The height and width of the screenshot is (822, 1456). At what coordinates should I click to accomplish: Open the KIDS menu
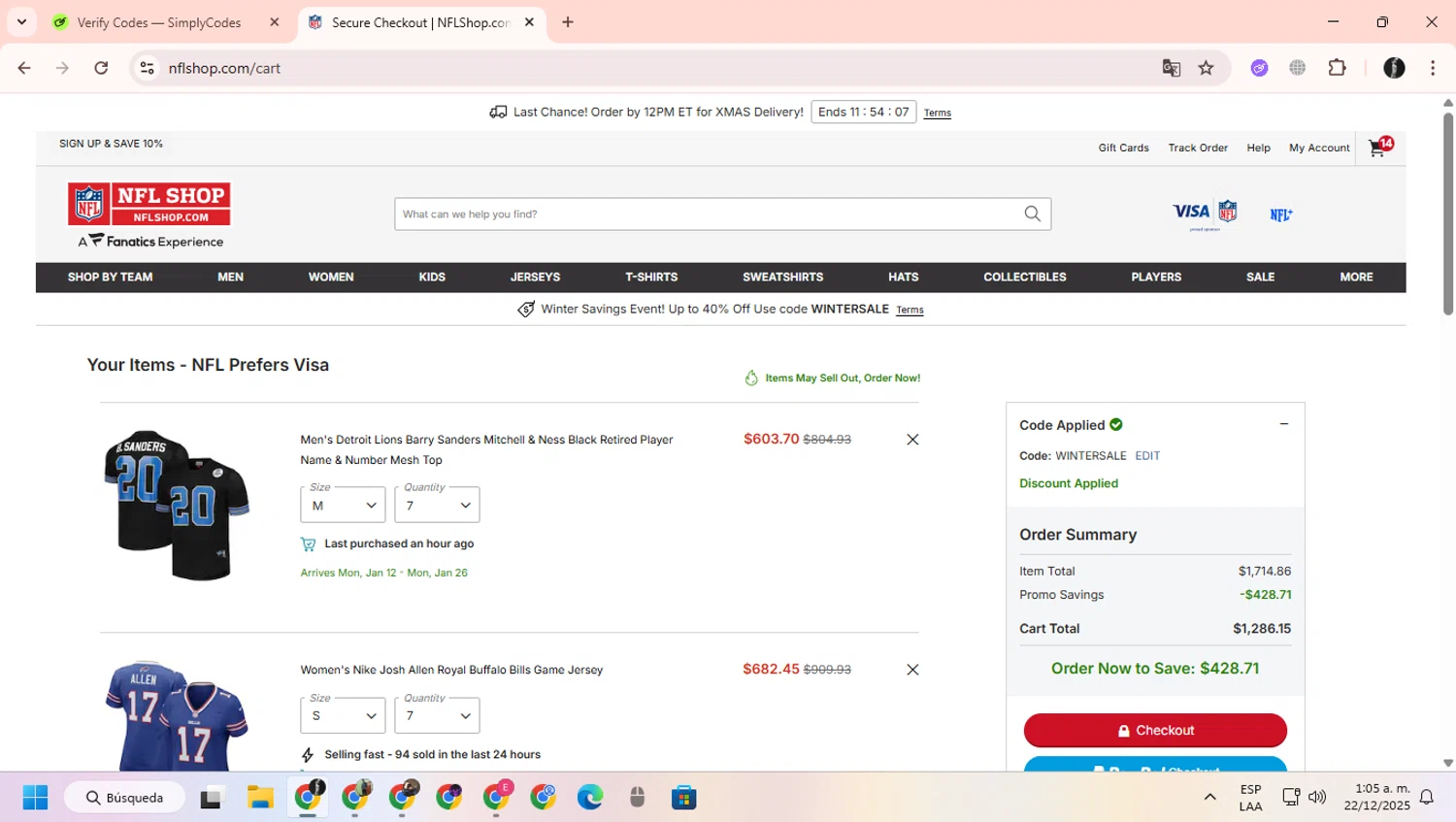point(432,278)
